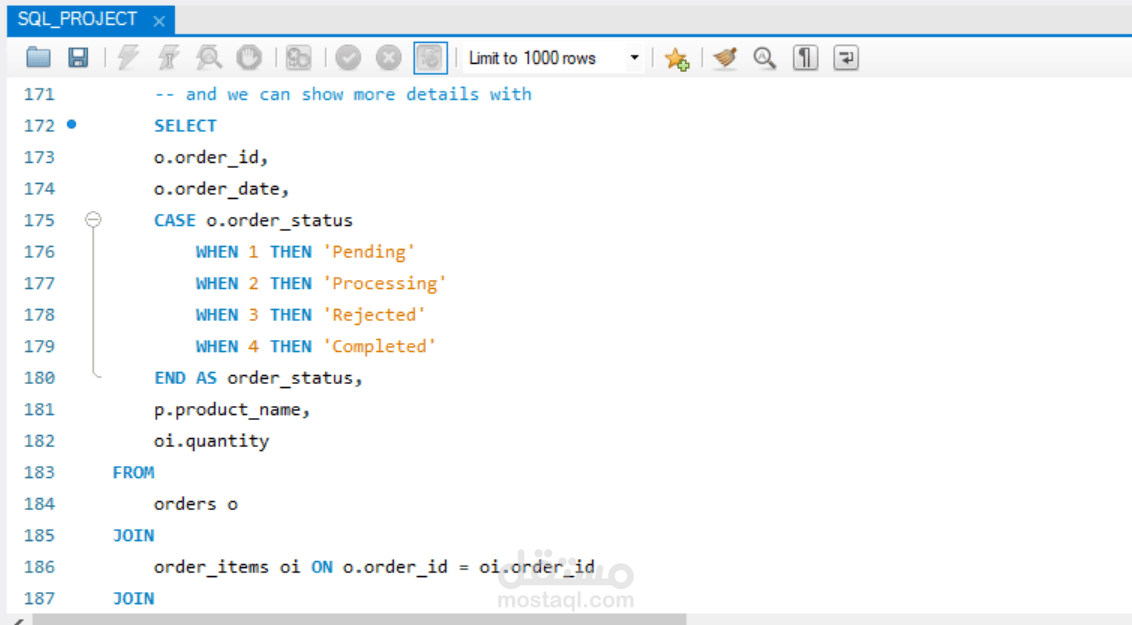Stop the running query
This screenshot has height=625, width=1132.
click(249, 58)
